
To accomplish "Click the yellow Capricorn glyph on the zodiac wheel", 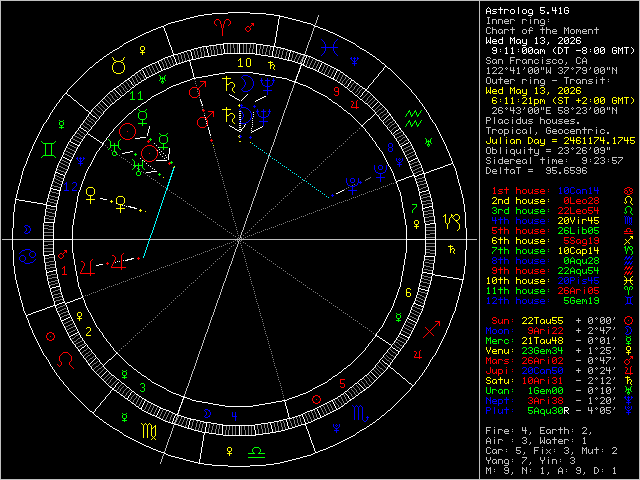I will pos(453,222).
